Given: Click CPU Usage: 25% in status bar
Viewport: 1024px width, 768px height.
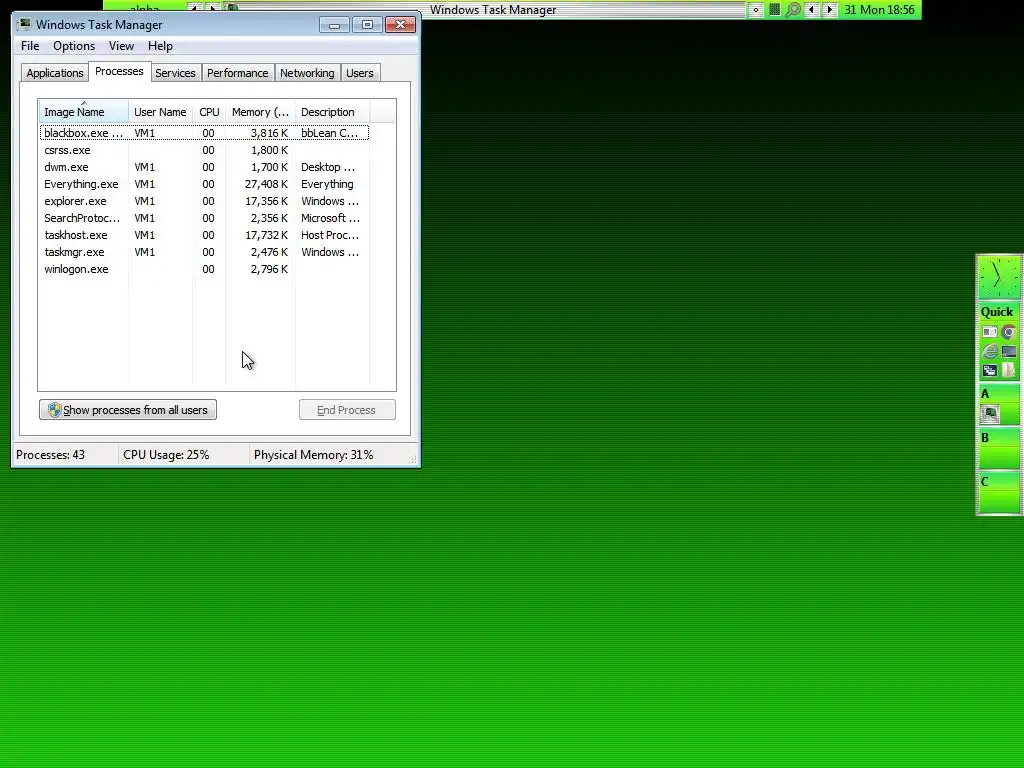Looking at the screenshot, I should (166, 455).
